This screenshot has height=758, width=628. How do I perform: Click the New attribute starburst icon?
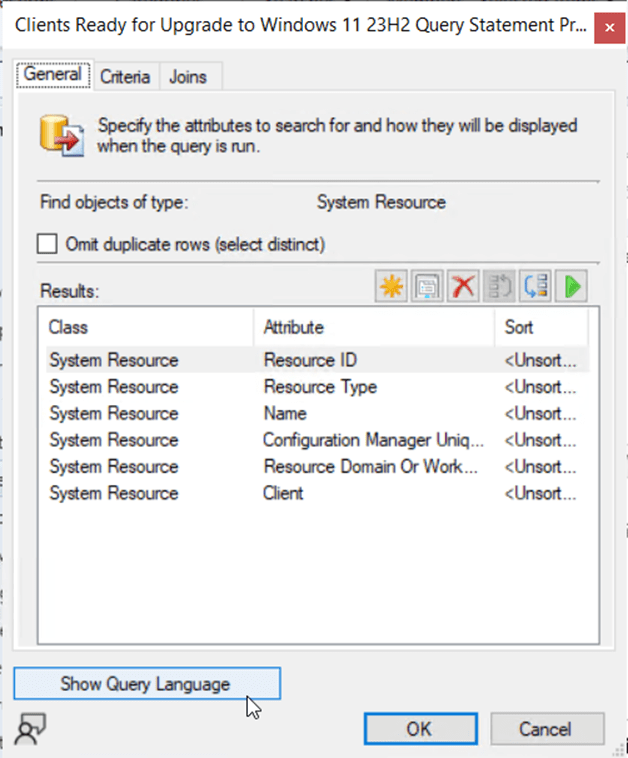point(392,287)
